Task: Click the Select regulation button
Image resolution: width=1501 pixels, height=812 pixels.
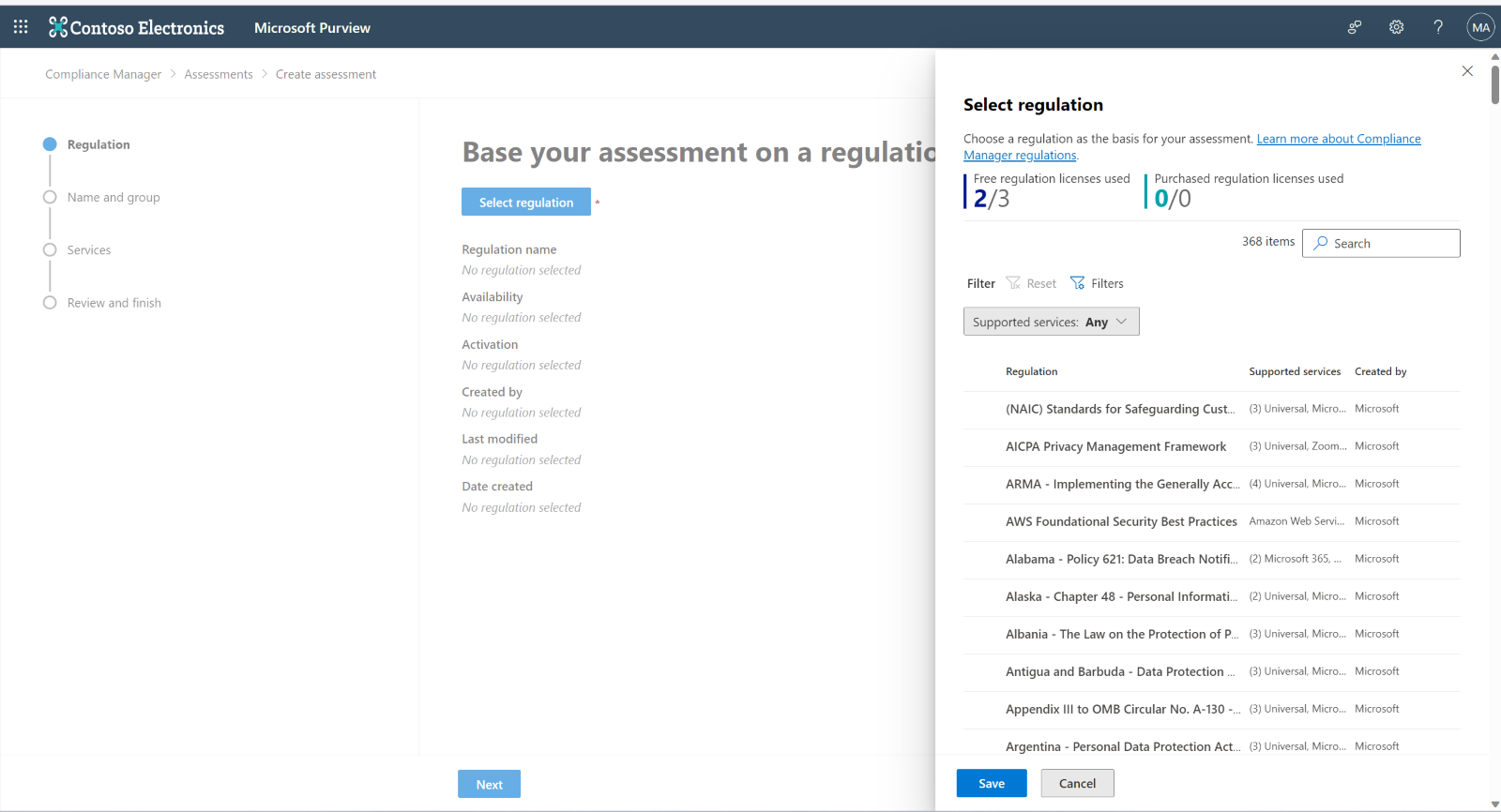Action: click(x=526, y=203)
